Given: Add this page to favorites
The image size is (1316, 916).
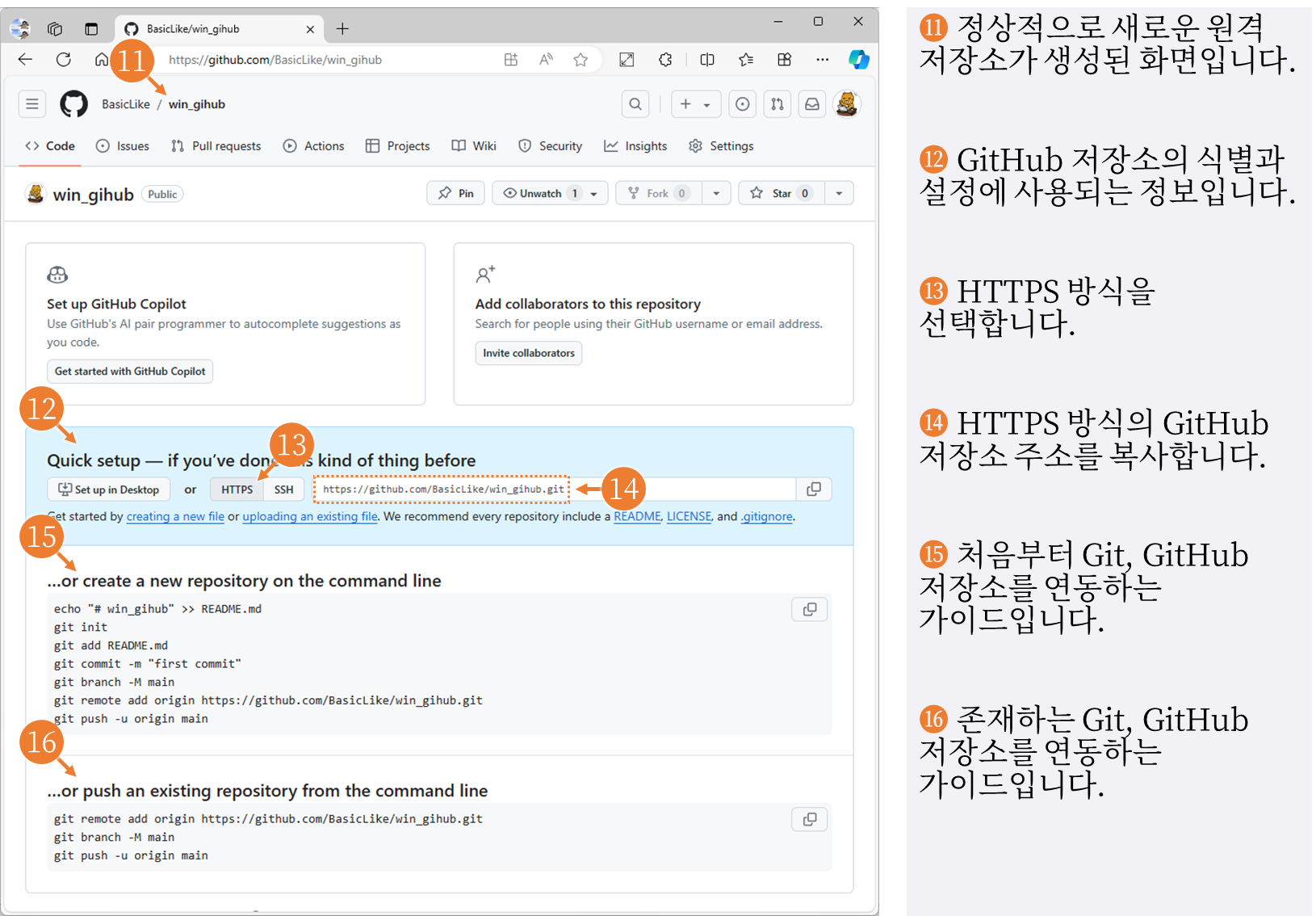Looking at the screenshot, I should click(580, 59).
